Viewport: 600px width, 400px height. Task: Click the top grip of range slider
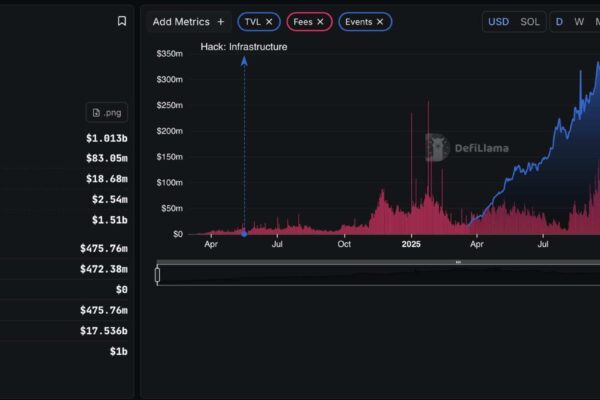coord(458,262)
